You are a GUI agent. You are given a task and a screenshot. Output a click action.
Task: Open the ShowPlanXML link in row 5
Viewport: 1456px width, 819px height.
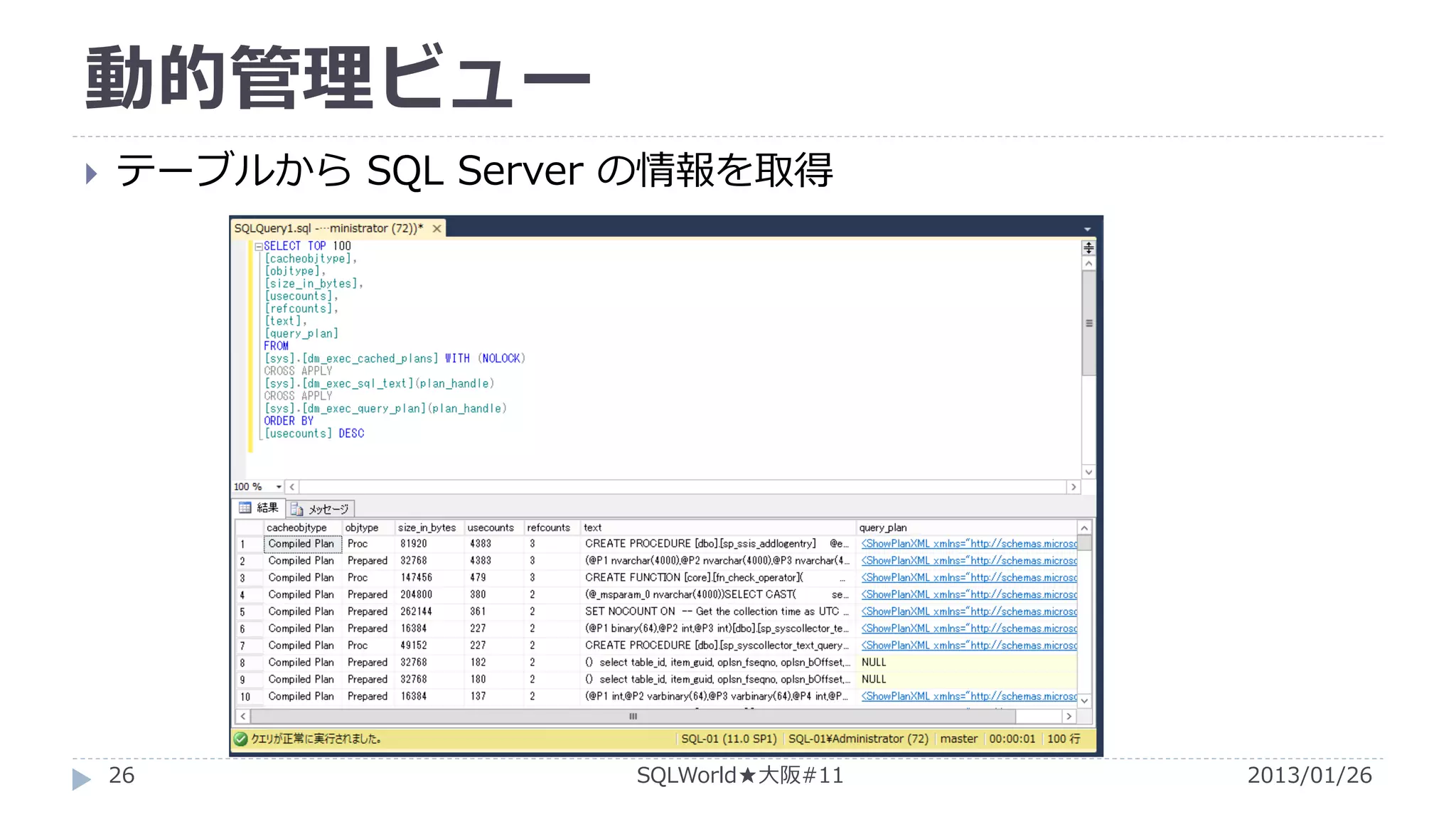(x=969, y=612)
